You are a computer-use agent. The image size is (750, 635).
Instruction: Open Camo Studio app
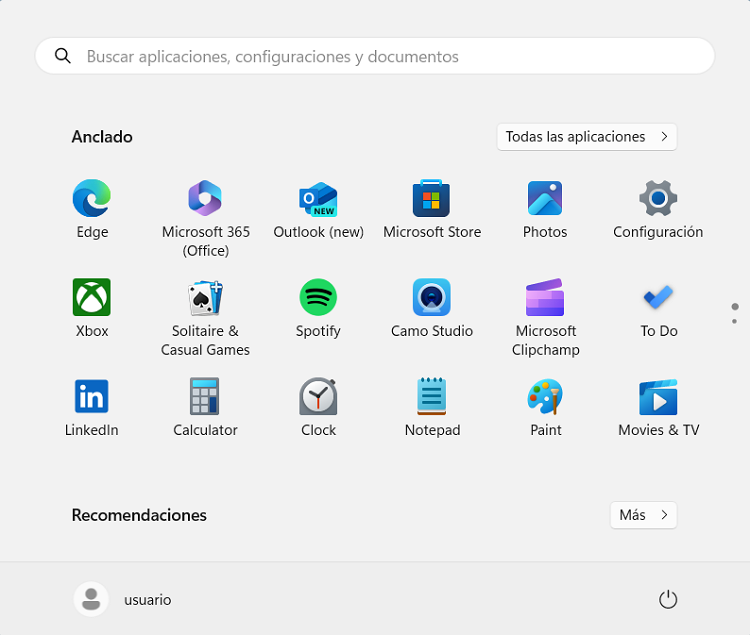pyautogui.click(x=432, y=308)
